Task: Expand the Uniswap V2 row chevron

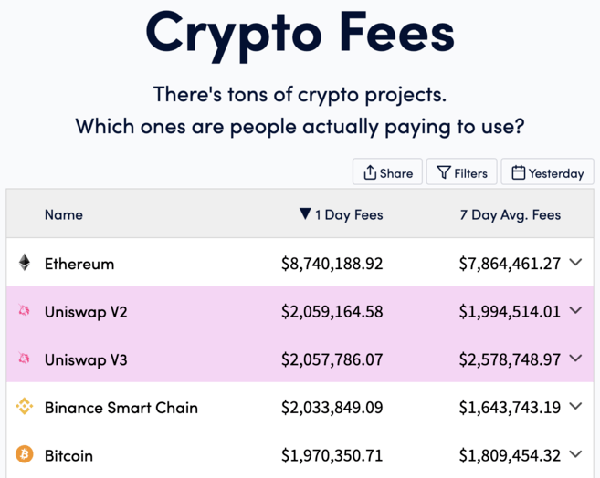Action: tap(575, 310)
